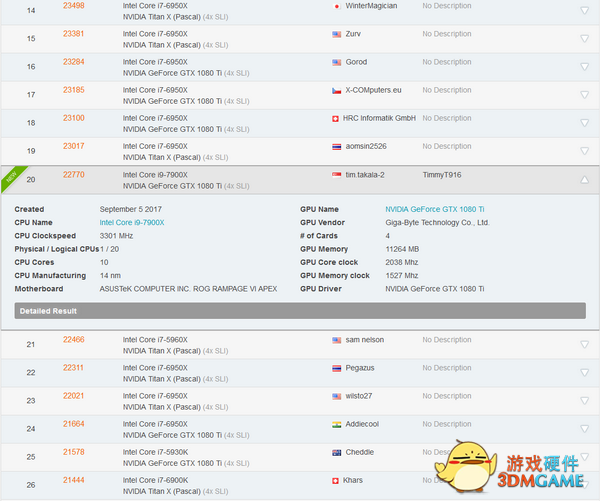Click Swiss flag next to HRC Informatik
This screenshot has width=600, height=501.
coord(335,119)
